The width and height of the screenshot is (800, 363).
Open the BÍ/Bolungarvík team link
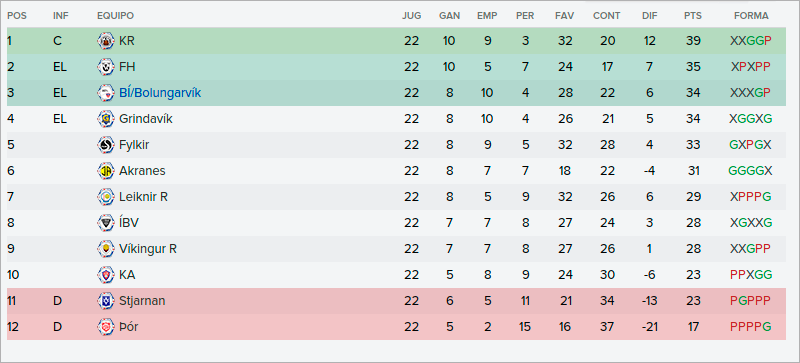[x=160, y=93]
